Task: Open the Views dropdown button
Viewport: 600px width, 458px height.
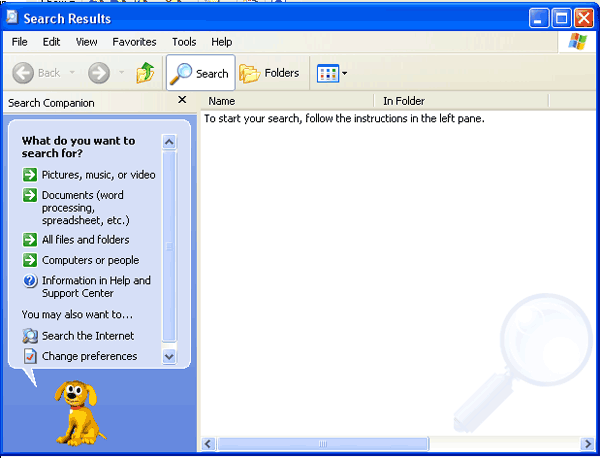Action: [332, 73]
